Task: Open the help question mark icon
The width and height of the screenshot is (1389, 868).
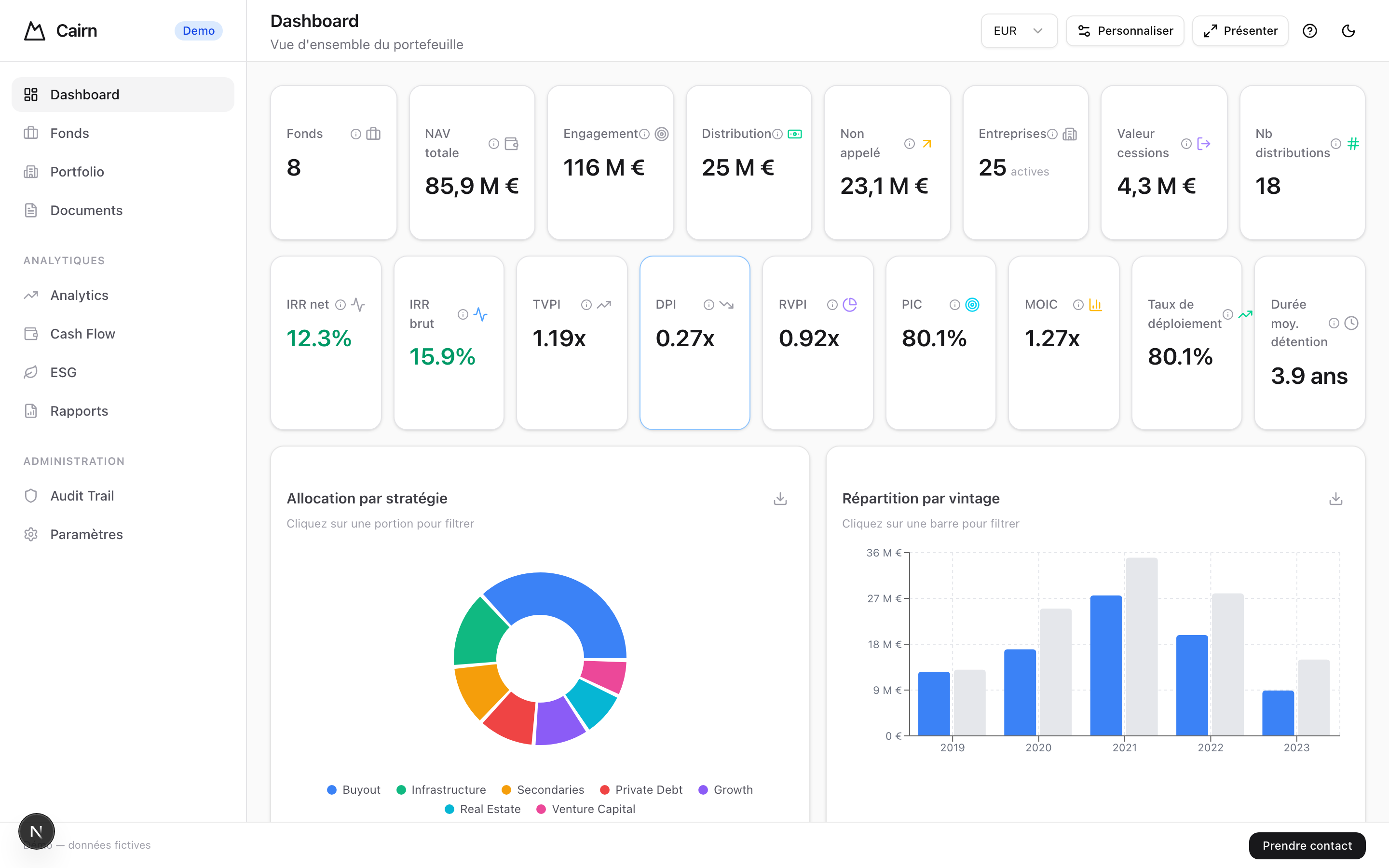Action: click(1309, 31)
